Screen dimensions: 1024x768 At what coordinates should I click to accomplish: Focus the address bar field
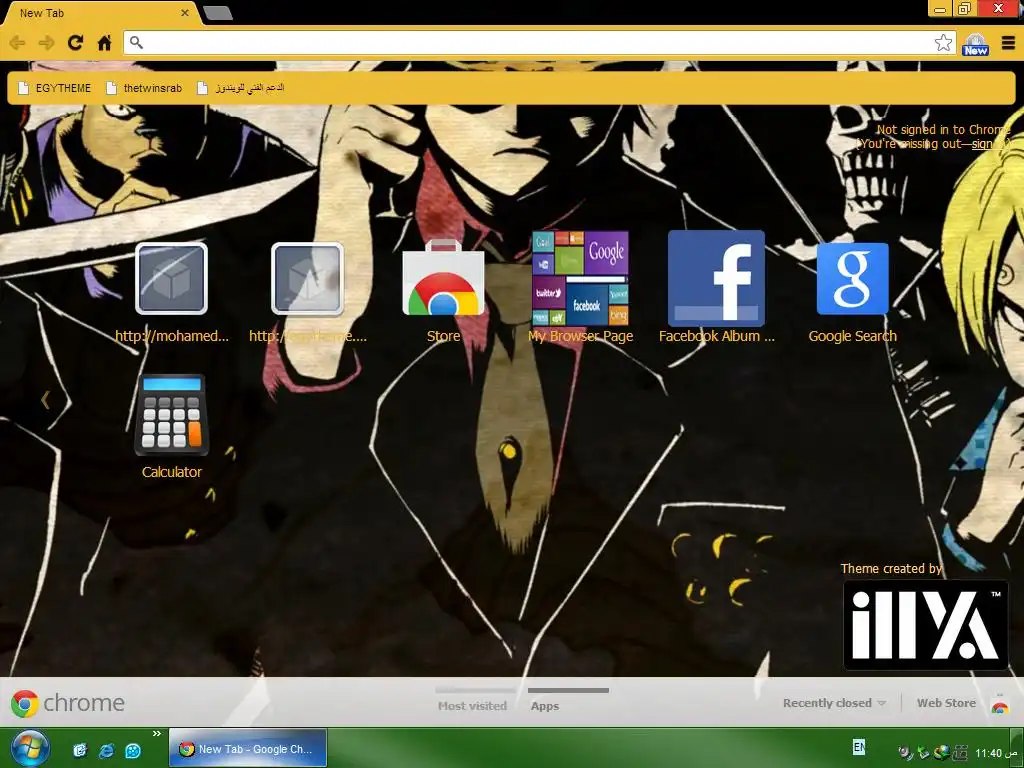pyautogui.click(x=539, y=43)
